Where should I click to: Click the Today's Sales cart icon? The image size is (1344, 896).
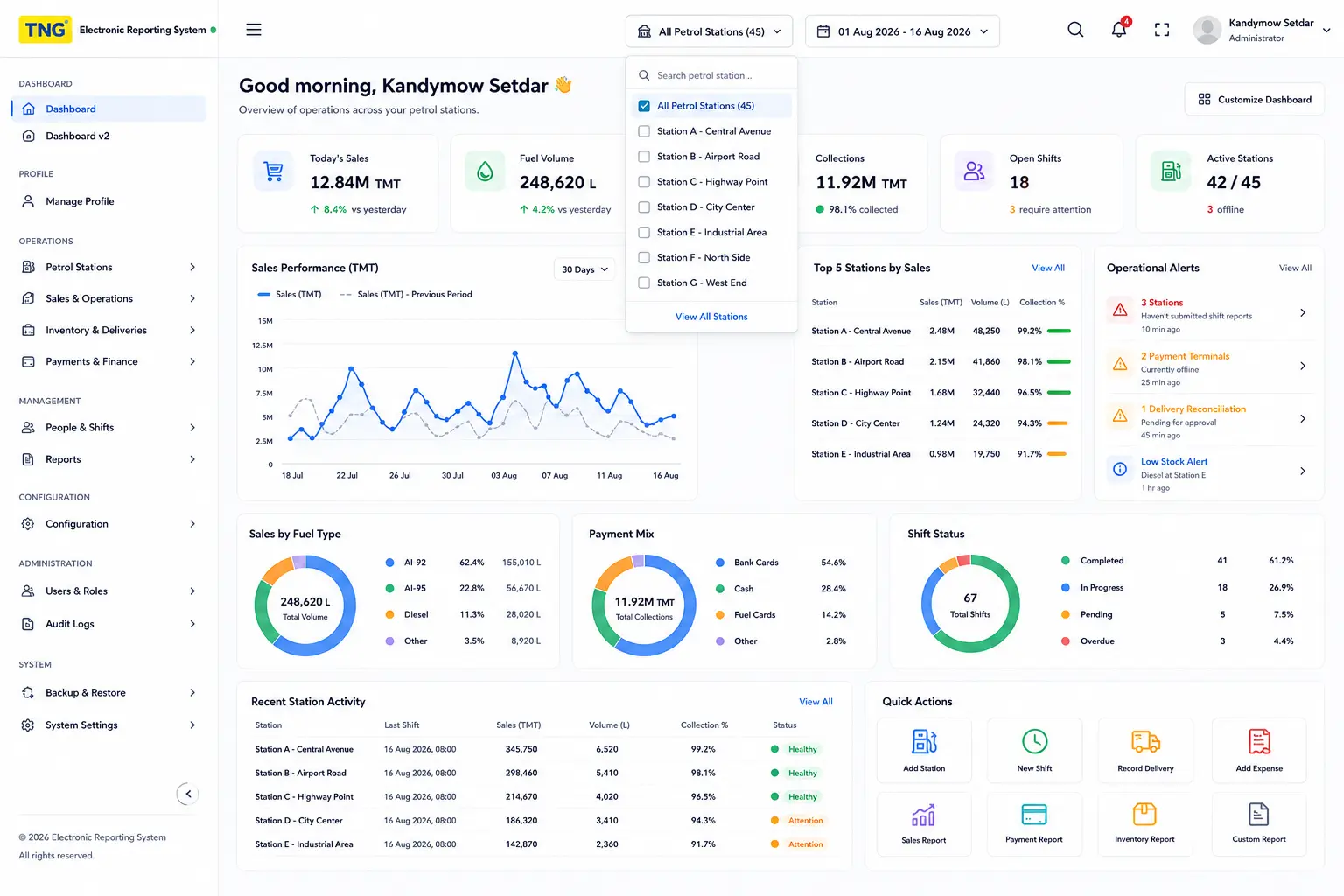(274, 171)
